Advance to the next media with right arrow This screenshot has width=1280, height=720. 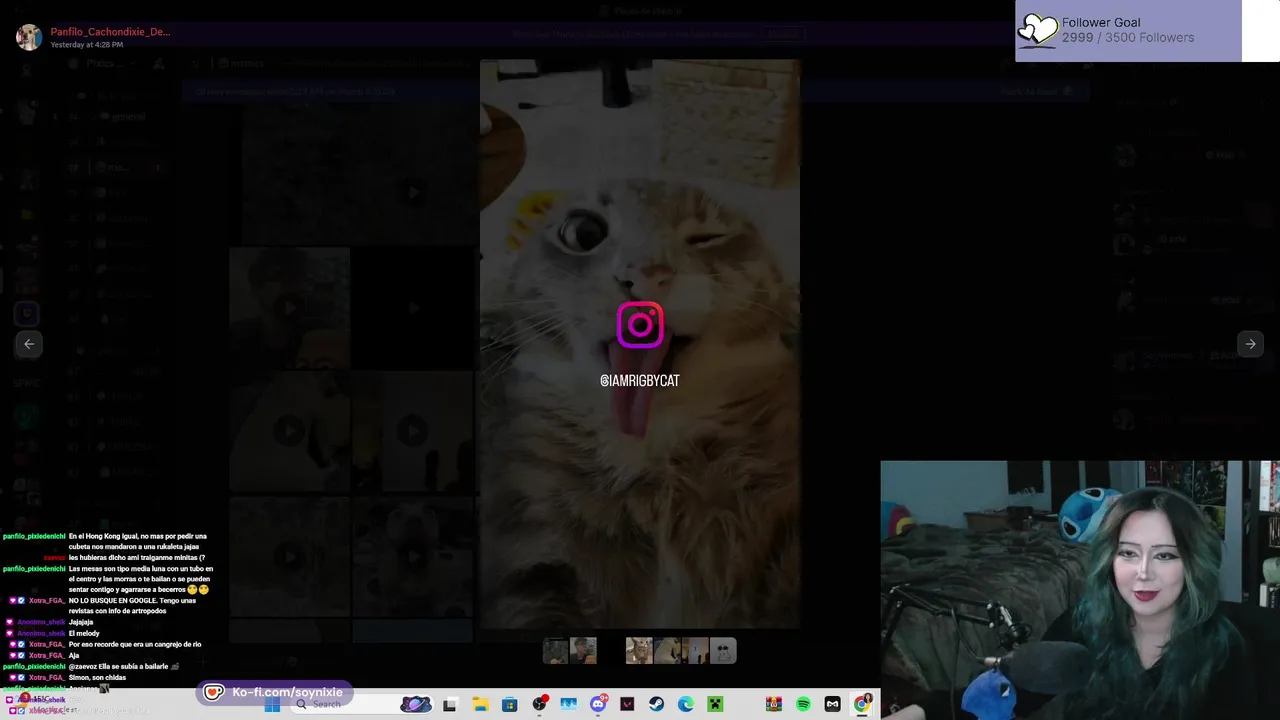(x=1250, y=344)
